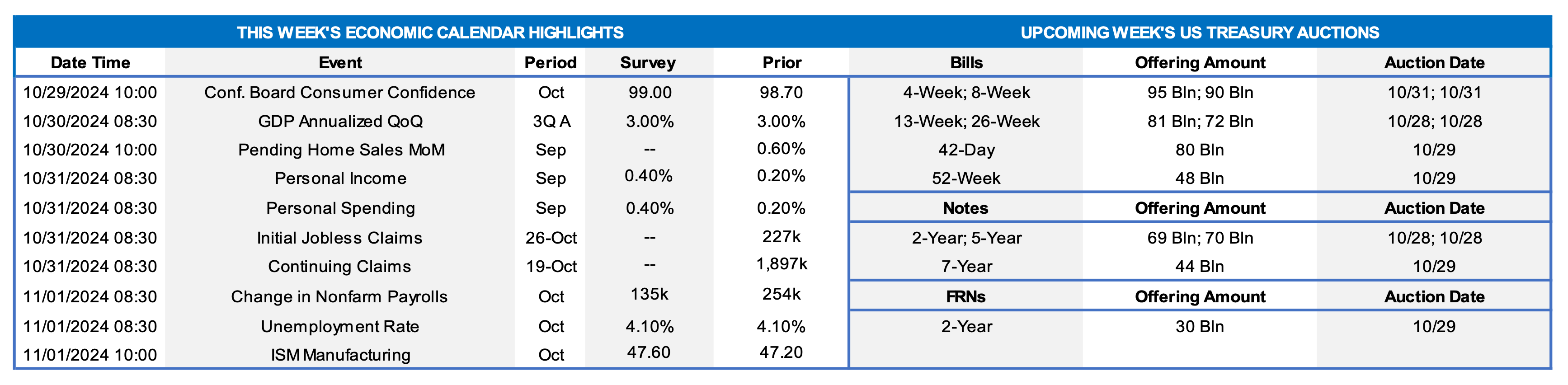1568x385 pixels.
Task: Click the Change in Nonfarm Payrolls event
Action: coord(339,297)
